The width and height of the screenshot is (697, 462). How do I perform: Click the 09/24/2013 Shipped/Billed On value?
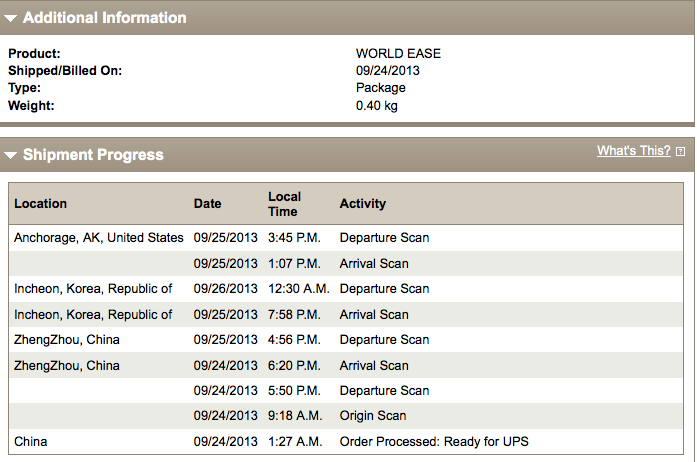click(388, 71)
